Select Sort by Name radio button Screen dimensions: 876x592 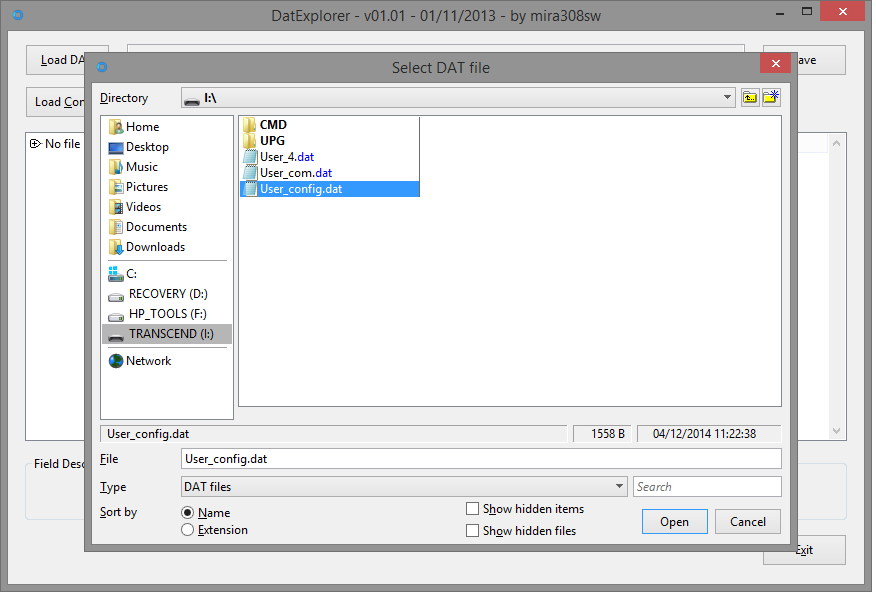click(187, 513)
